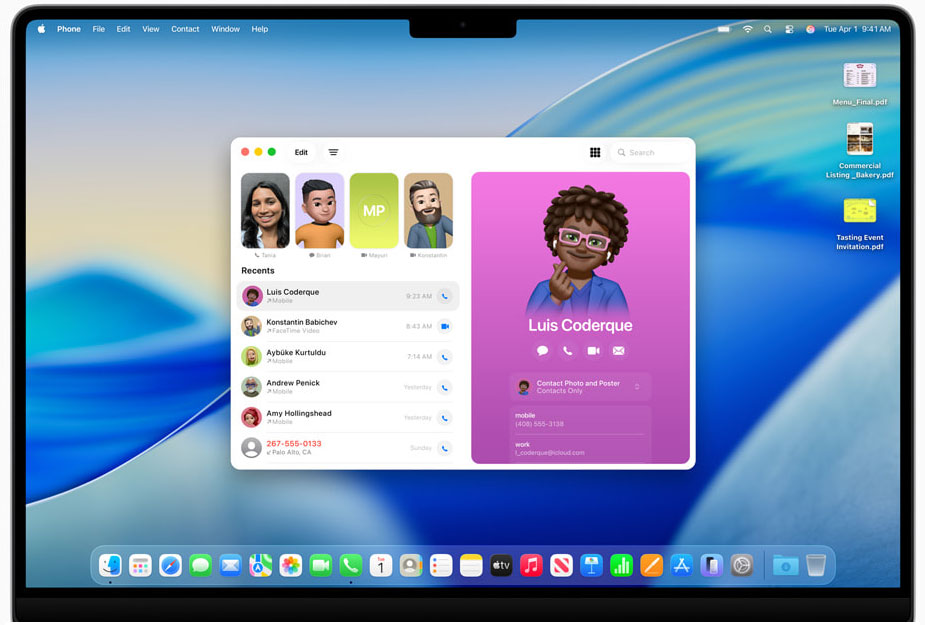Compose an email via the envelope icon on Luis's card
This screenshot has width=925, height=625.
click(618, 351)
